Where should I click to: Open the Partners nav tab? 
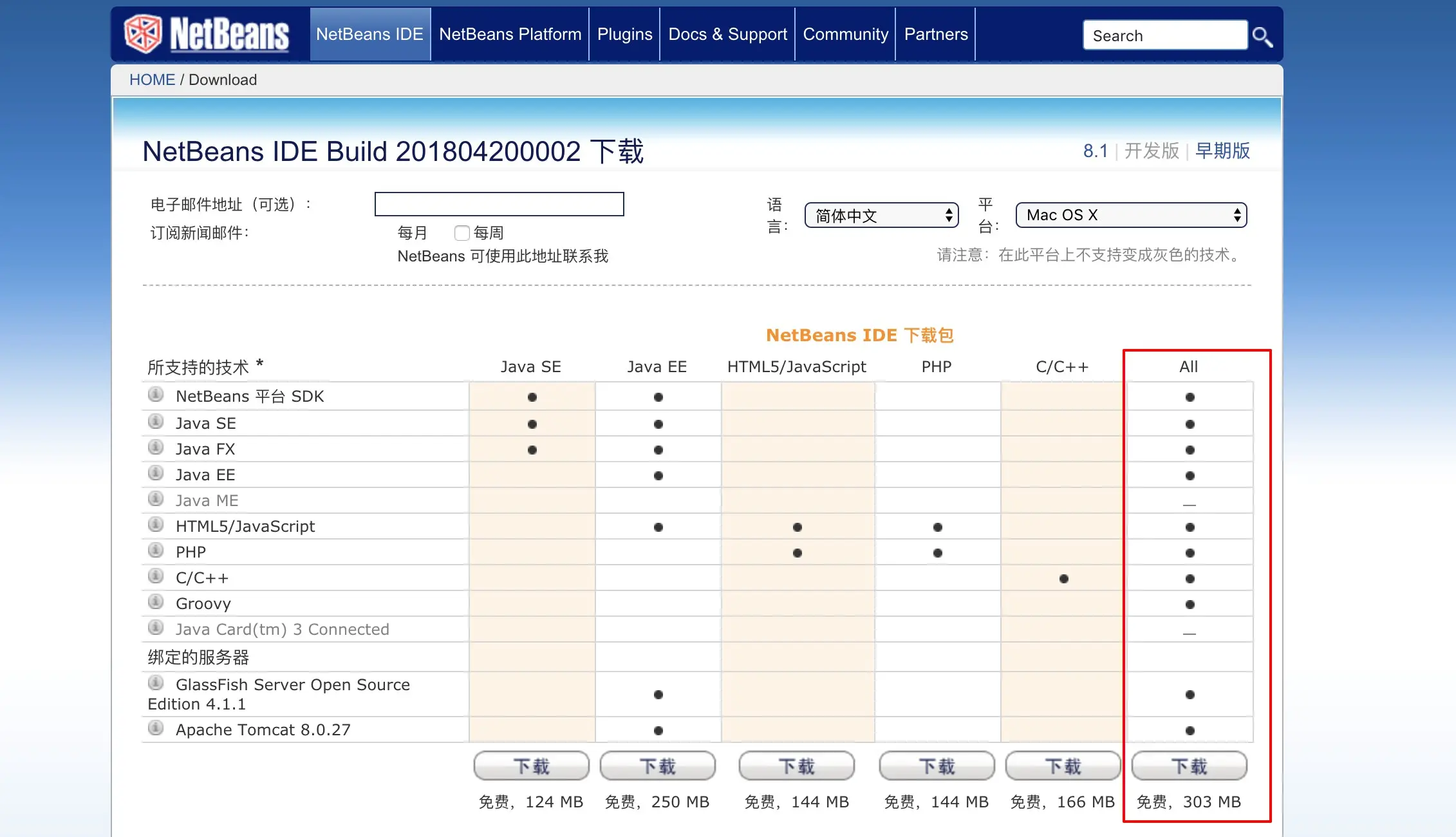point(936,34)
